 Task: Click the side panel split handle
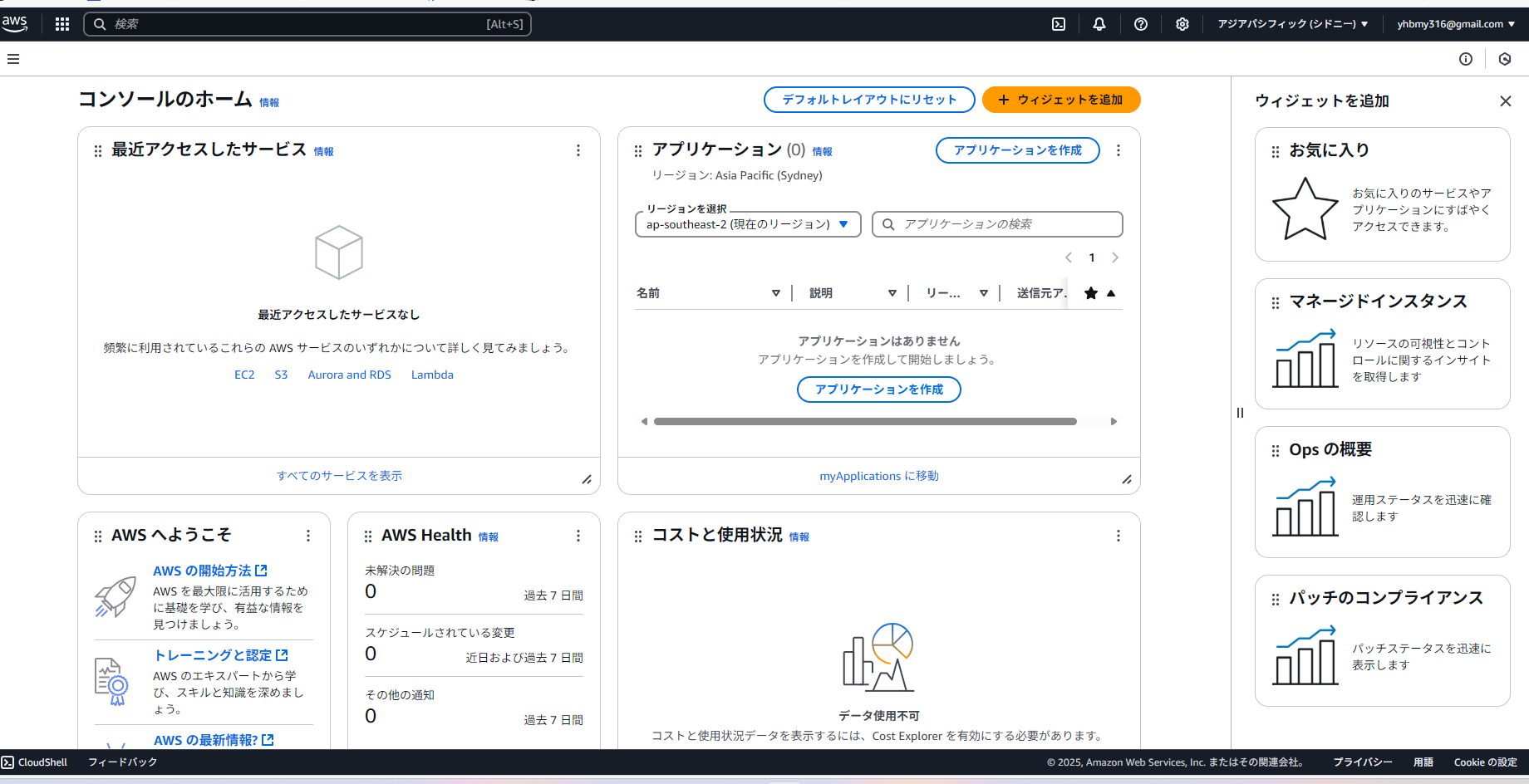(1240, 413)
